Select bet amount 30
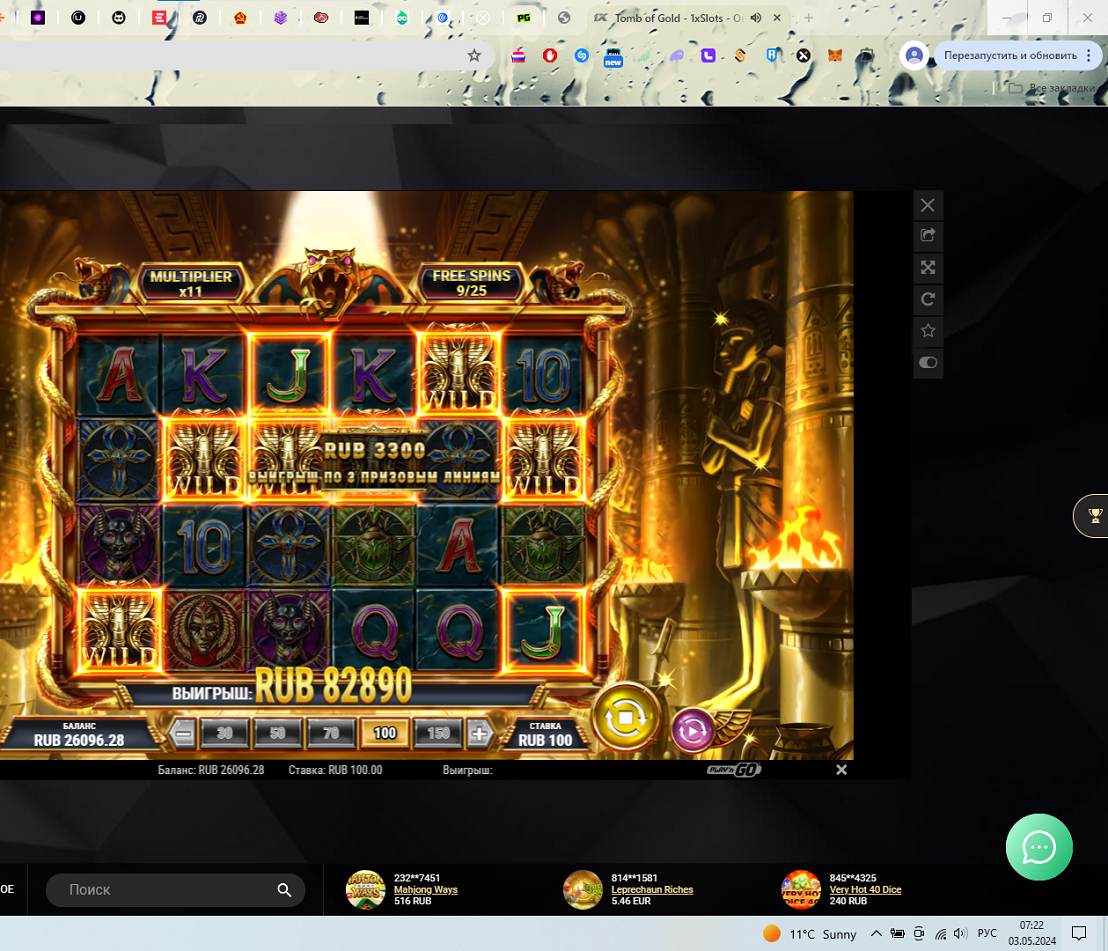This screenshot has width=1108, height=951. pyautogui.click(x=225, y=733)
